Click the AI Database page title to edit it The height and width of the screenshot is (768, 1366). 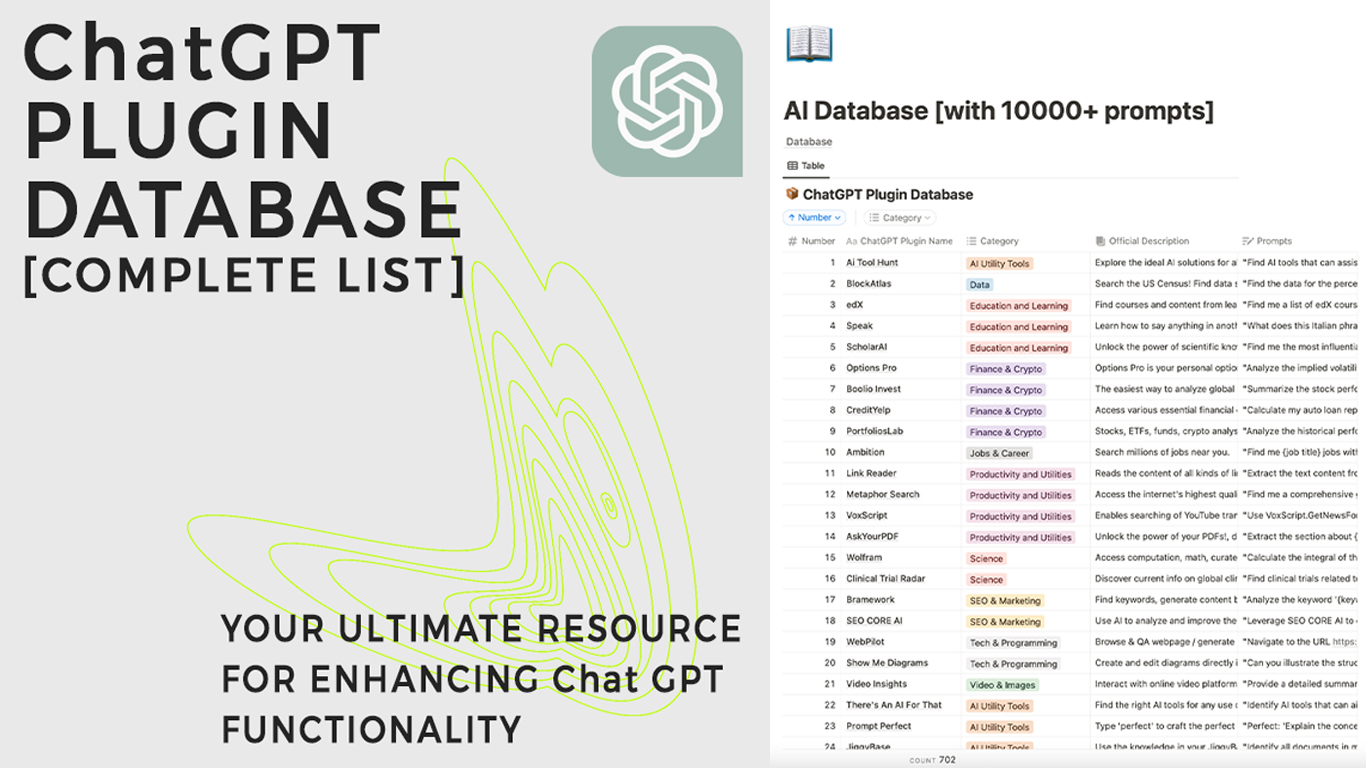[998, 111]
